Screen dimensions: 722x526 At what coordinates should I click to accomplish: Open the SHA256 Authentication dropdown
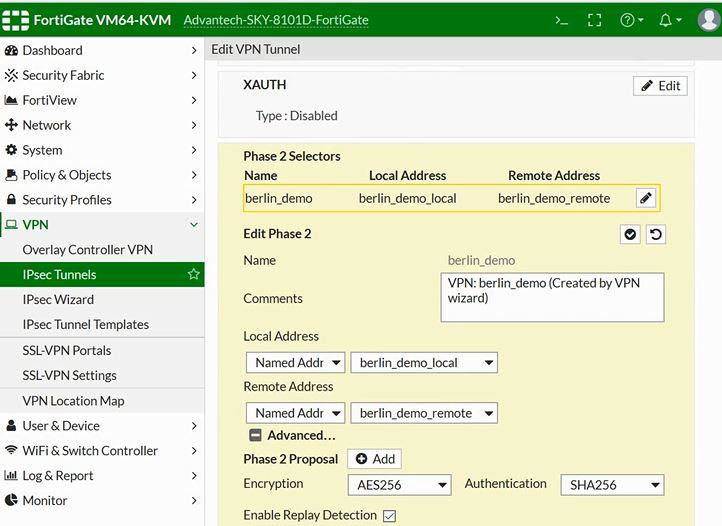click(612, 485)
